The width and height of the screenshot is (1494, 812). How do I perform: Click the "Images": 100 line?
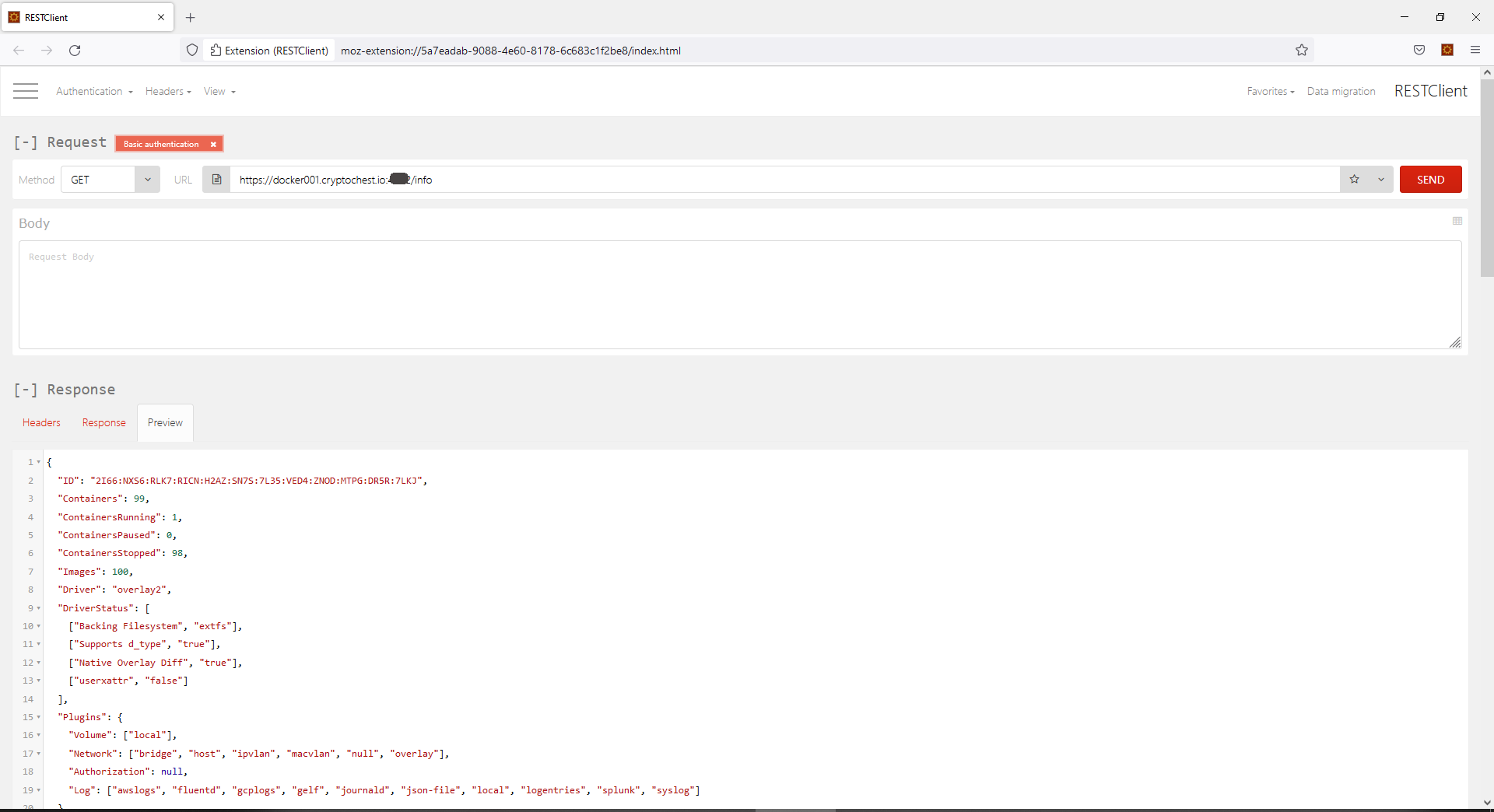tap(95, 572)
